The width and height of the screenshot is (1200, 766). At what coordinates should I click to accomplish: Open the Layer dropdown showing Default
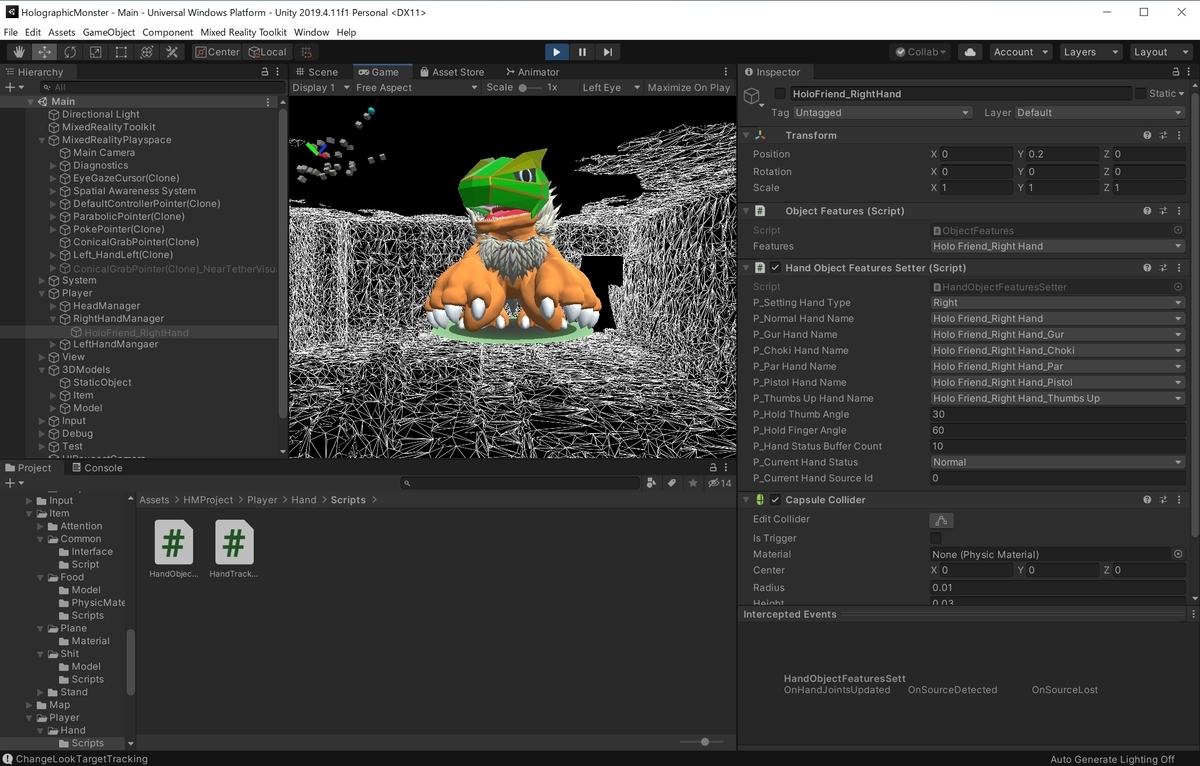pos(1100,113)
